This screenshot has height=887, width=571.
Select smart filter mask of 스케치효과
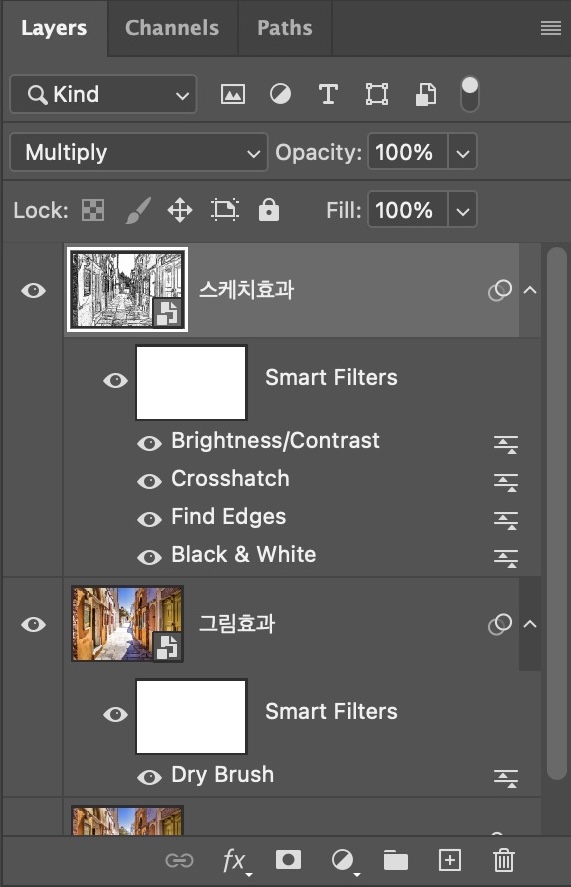click(191, 382)
